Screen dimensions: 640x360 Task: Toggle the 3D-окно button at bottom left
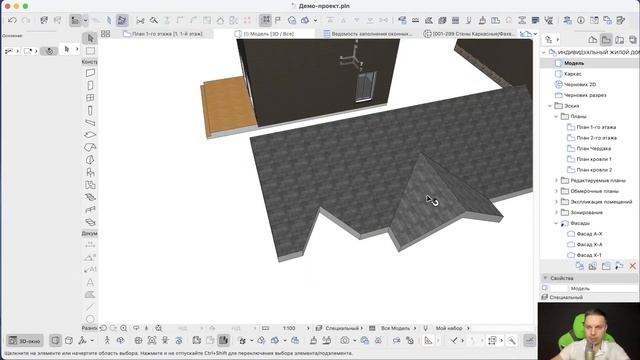pos(24,340)
